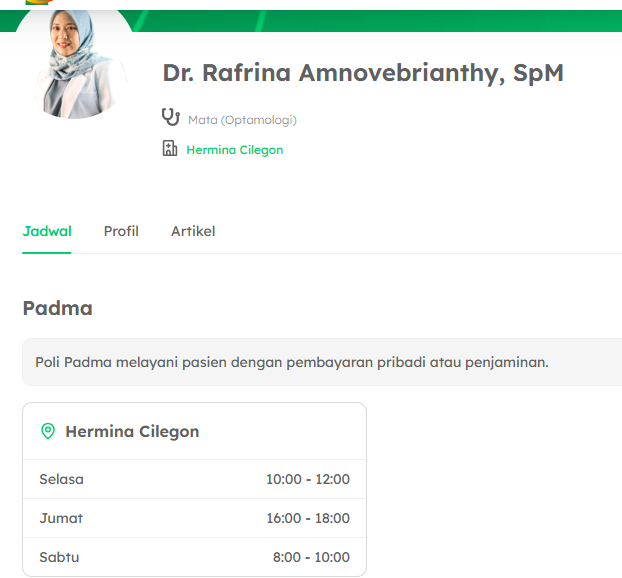Select the Sabtu day label

pyautogui.click(x=59, y=557)
